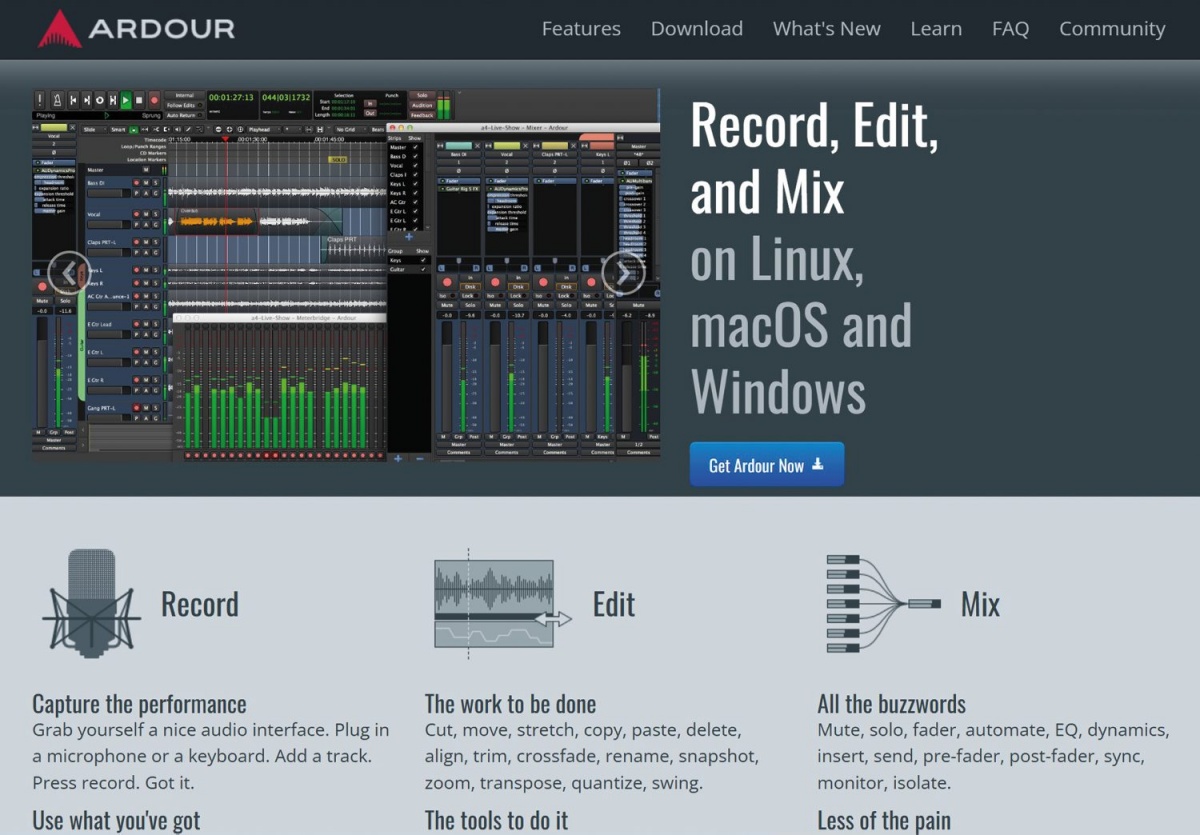The height and width of the screenshot is (835, 1200).
Task: Click the download arrow on Get Ardour Now
Action: (x=817, y=464)
